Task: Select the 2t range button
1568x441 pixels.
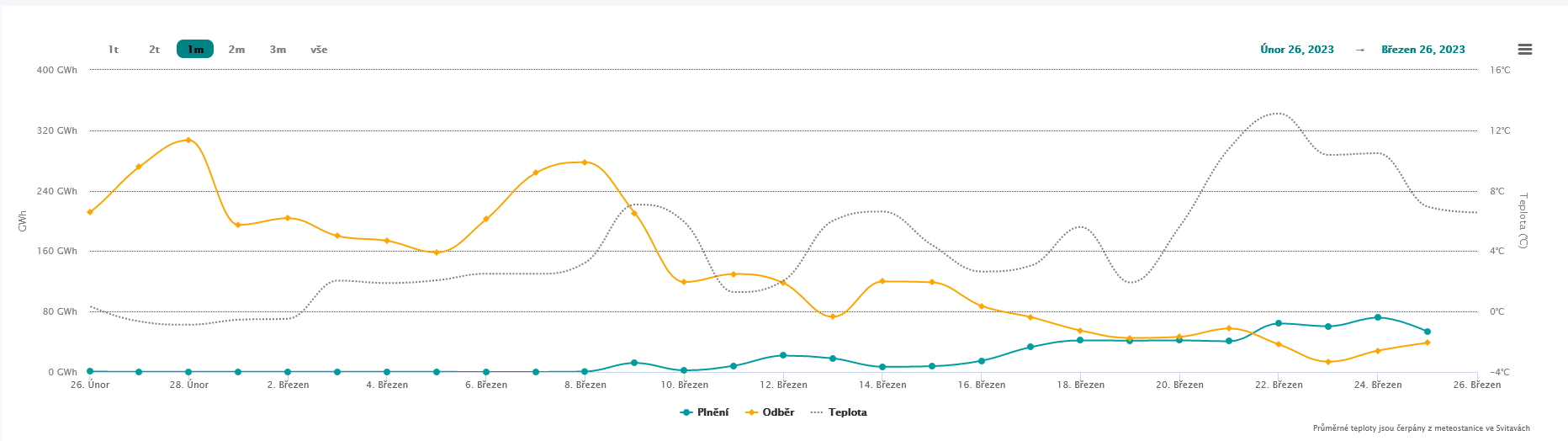Action: pyautogui.click(x=155, y=50)
